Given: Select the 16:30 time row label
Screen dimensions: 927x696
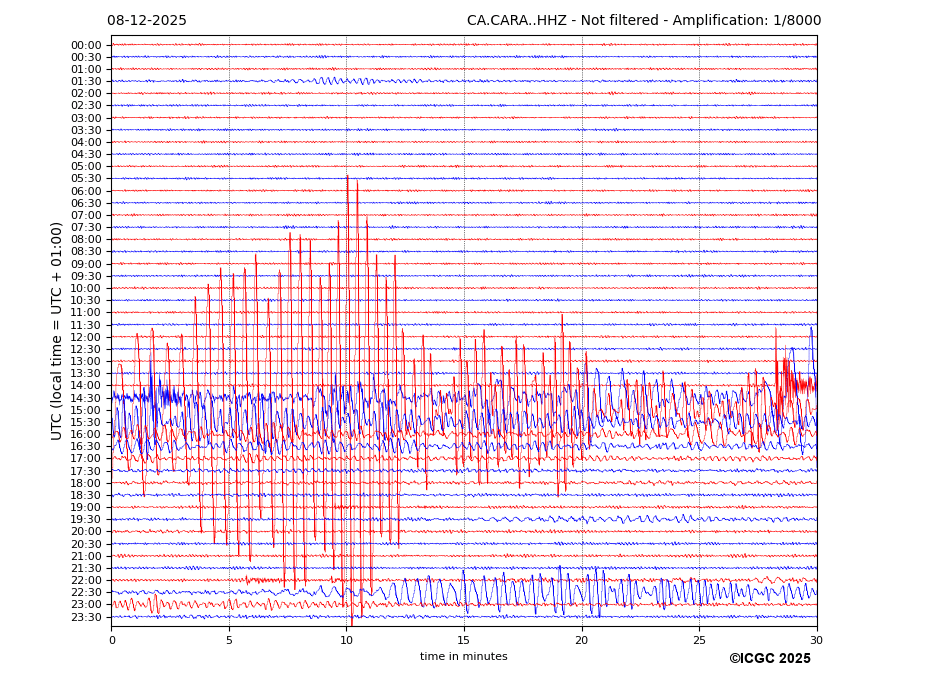Looking at the screenshot, I should tap(86, 446).
